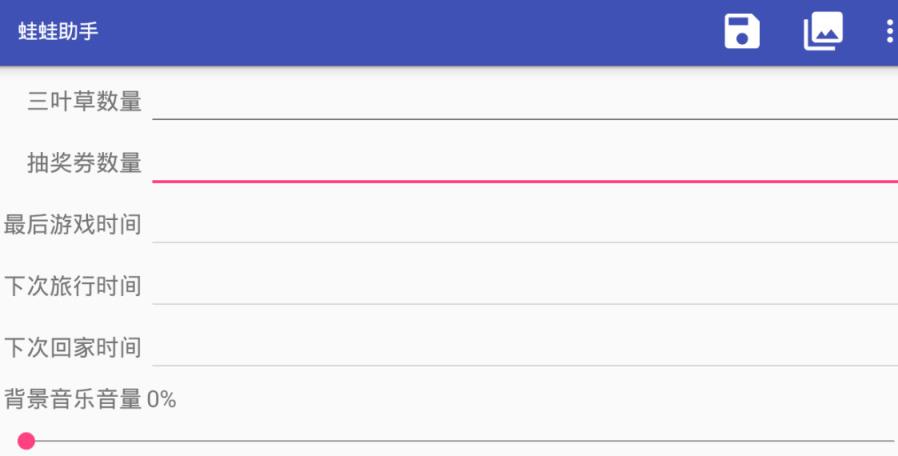
Task: Click the save floppy disk icon
Action: (742, 32)
